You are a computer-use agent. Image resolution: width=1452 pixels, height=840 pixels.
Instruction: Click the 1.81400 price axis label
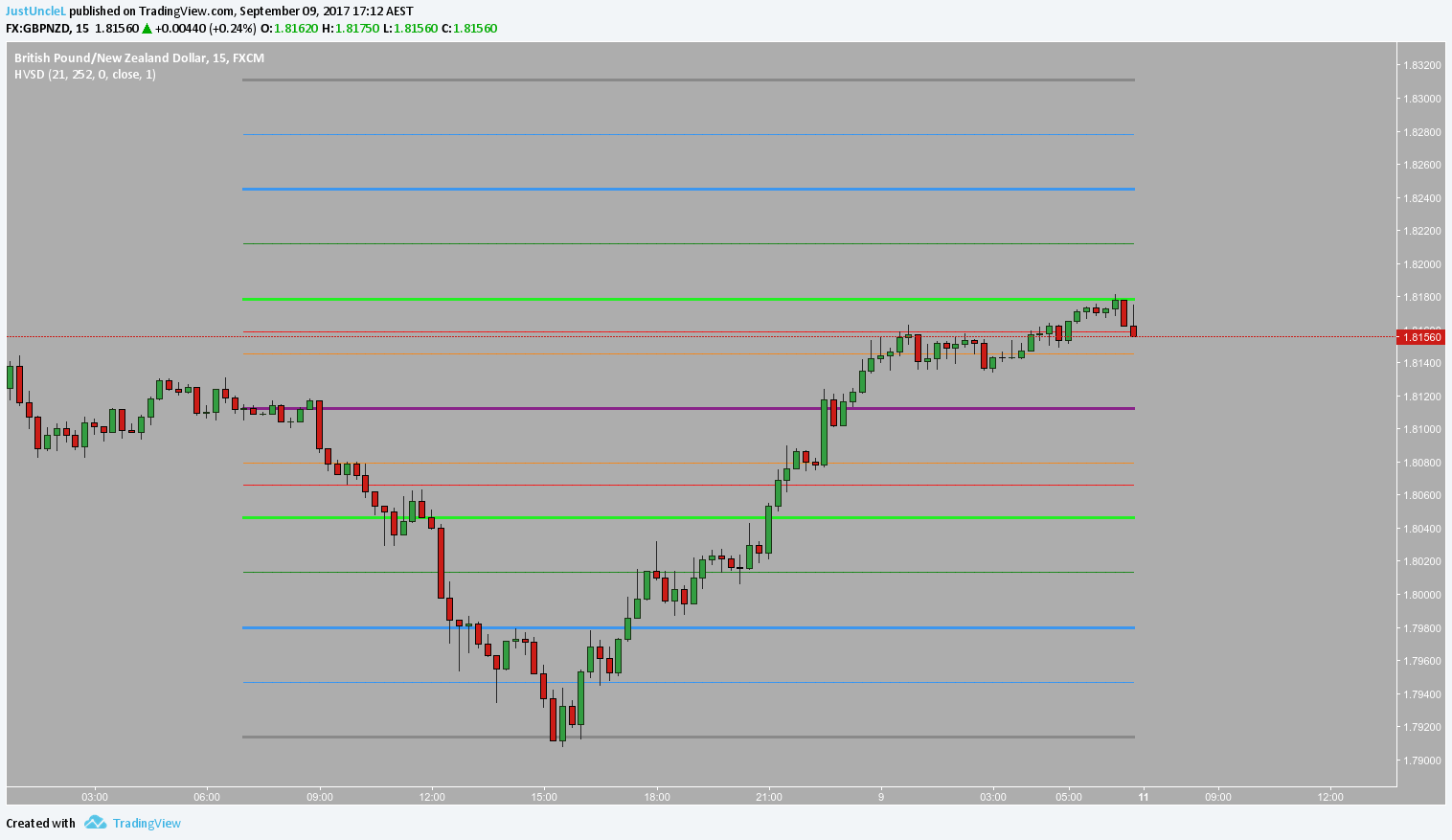tap(1422, 363)
